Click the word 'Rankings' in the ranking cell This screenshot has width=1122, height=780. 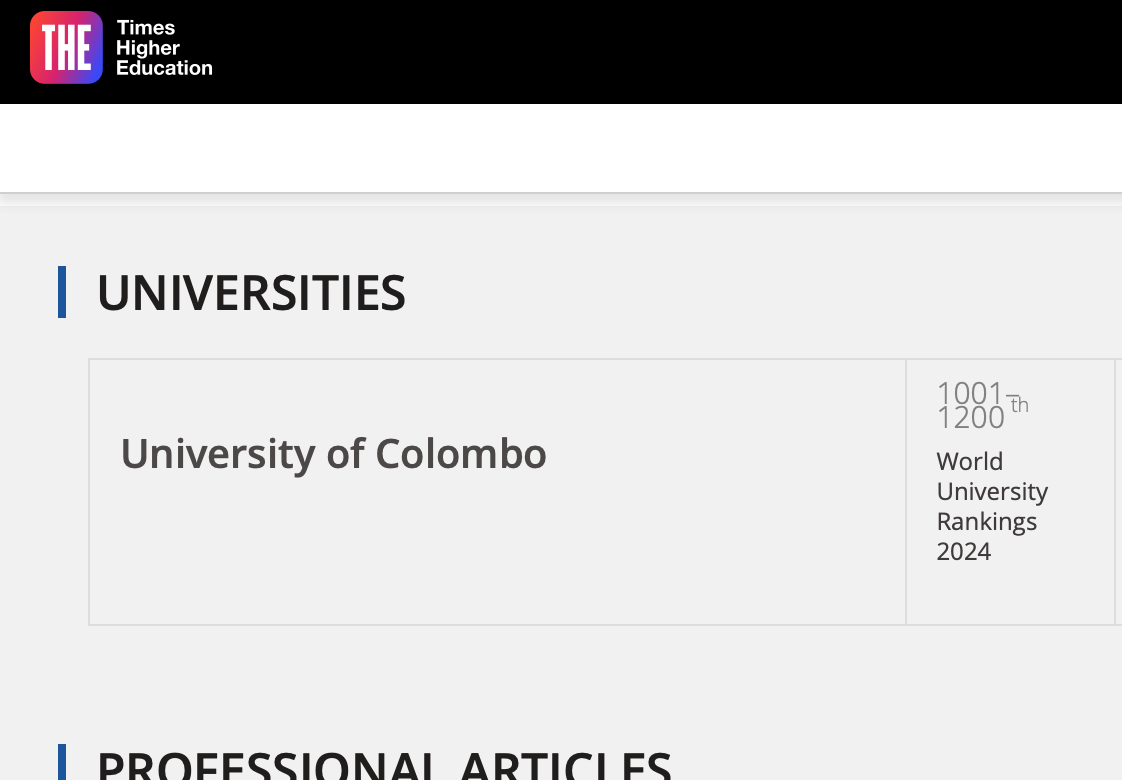(x=986, y=522)
